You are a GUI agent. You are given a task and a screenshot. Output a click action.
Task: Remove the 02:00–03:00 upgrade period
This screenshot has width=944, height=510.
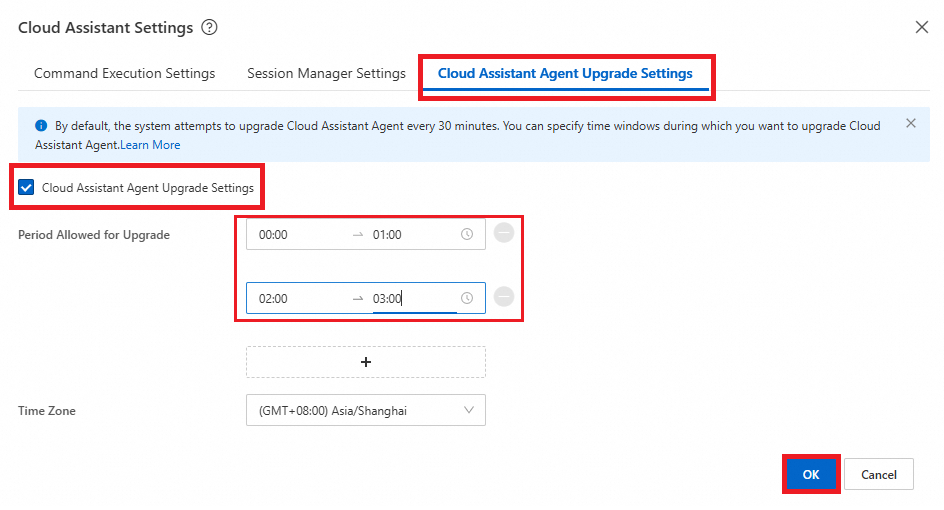tap(504, 297)
